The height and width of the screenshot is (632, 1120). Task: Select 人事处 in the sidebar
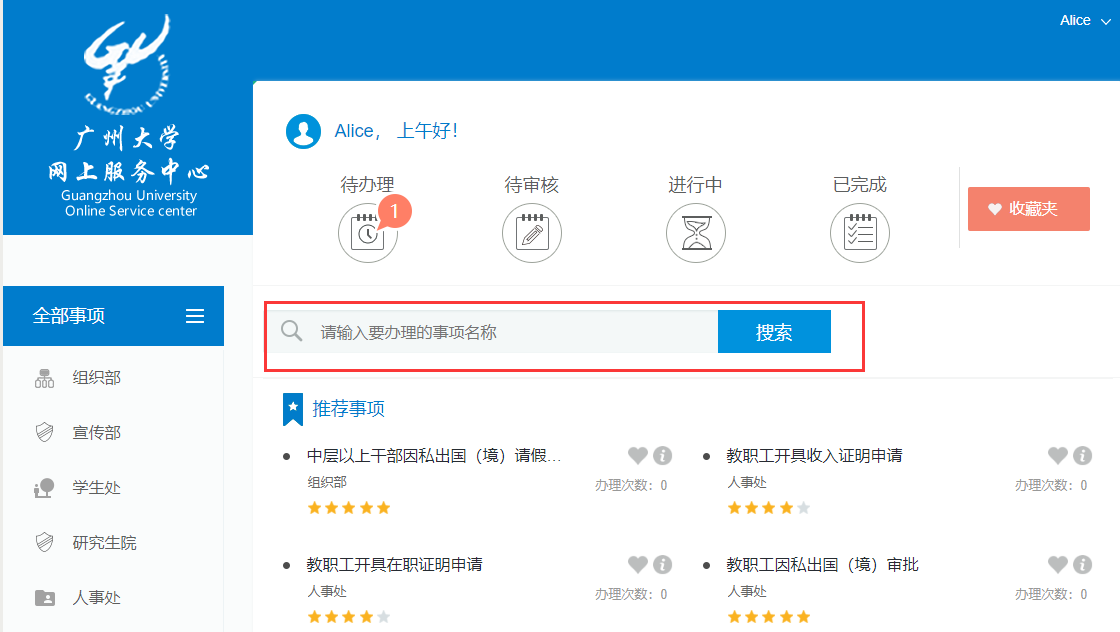click(x=96, y=598)
